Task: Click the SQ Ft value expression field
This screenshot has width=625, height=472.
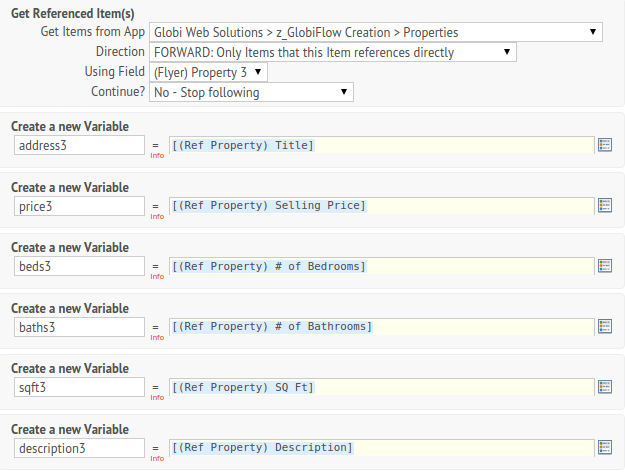Action: click(x=381, y=387)
